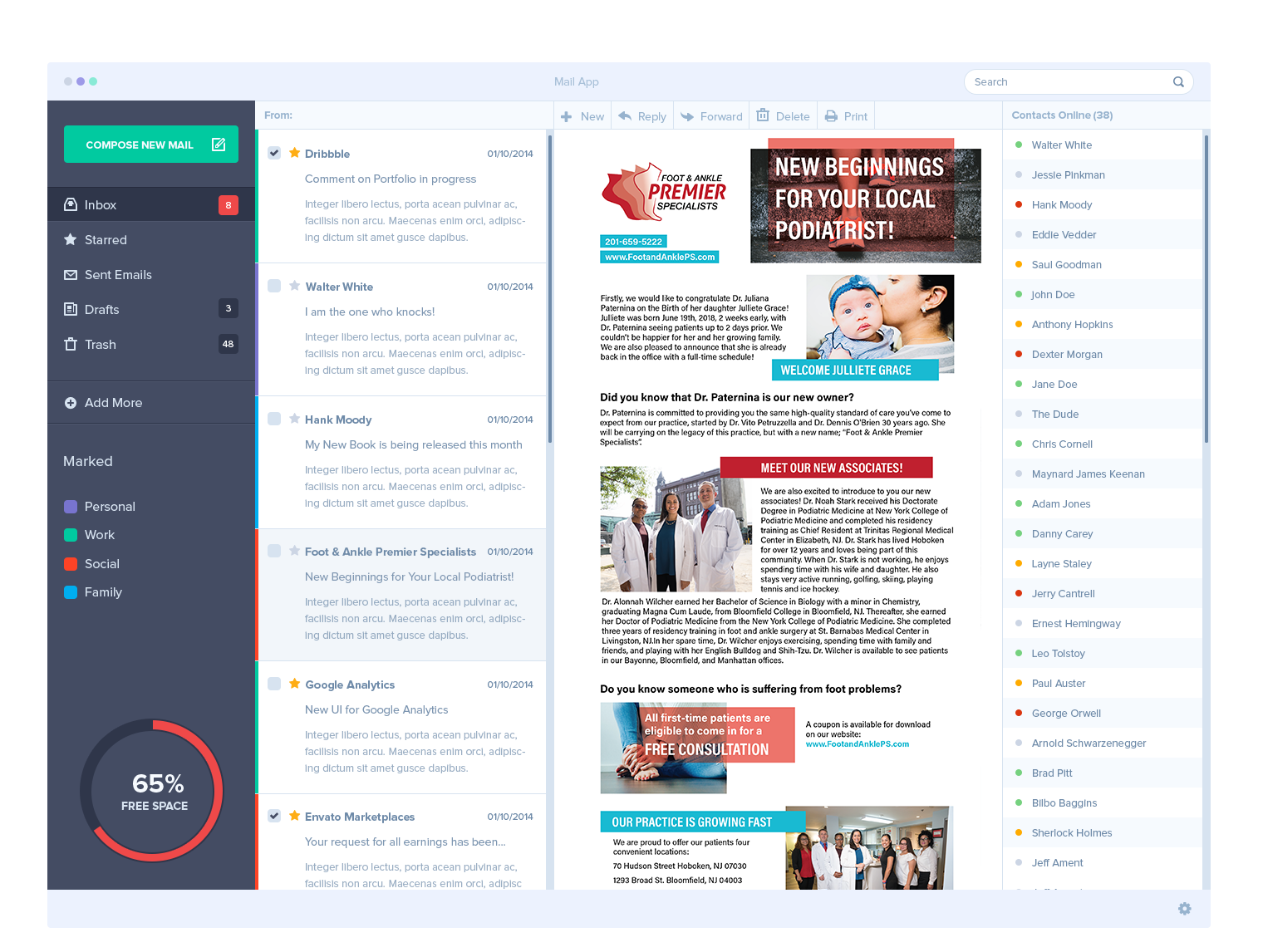1263x952 pixels.
Task: Click the Drafts count badge 3
Action: 229,308
